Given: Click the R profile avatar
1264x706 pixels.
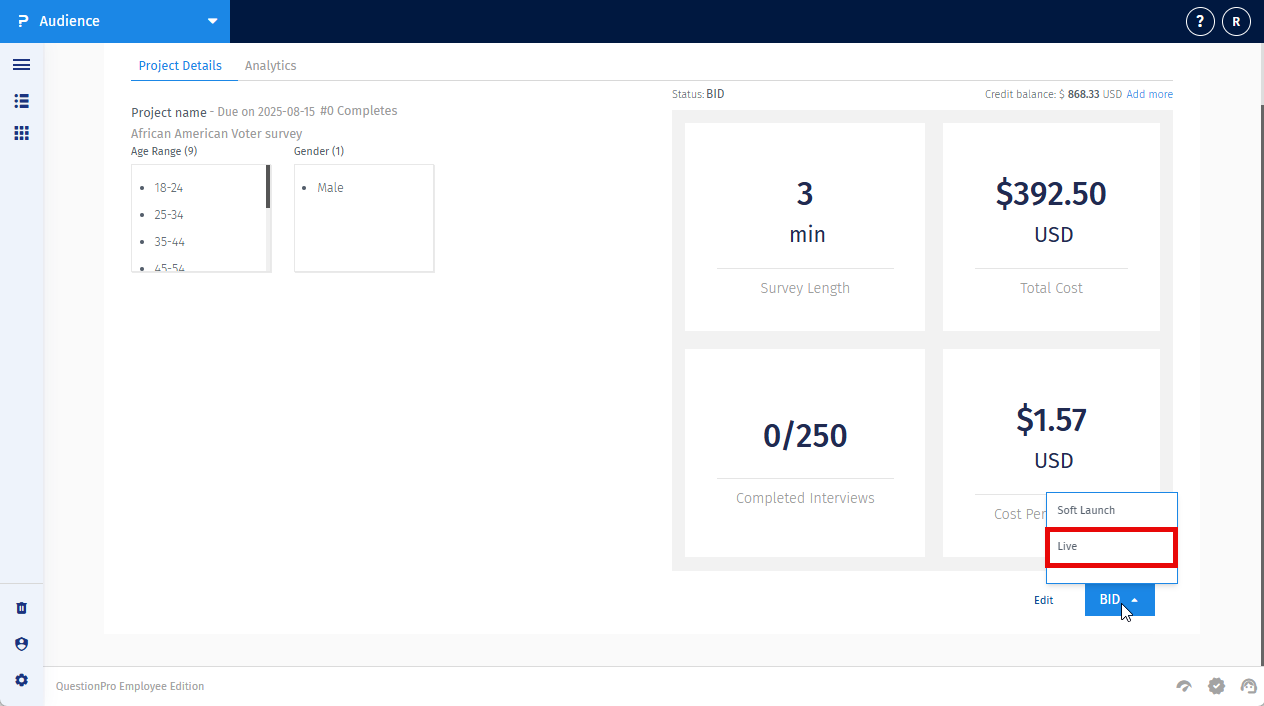Looking at the screenshot, I should [x=1235, y=20].
